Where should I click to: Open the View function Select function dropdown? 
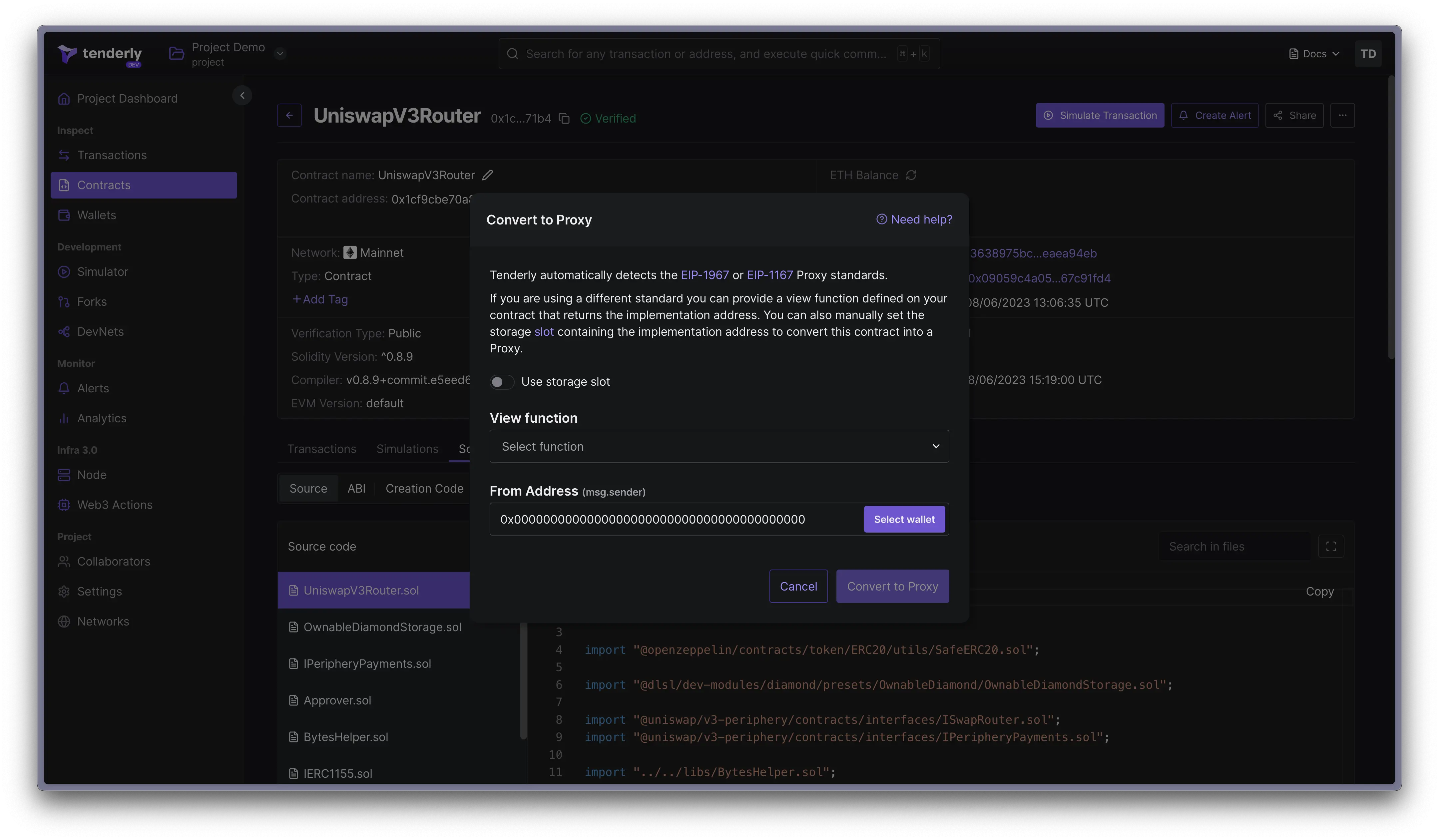click(719, 447)
